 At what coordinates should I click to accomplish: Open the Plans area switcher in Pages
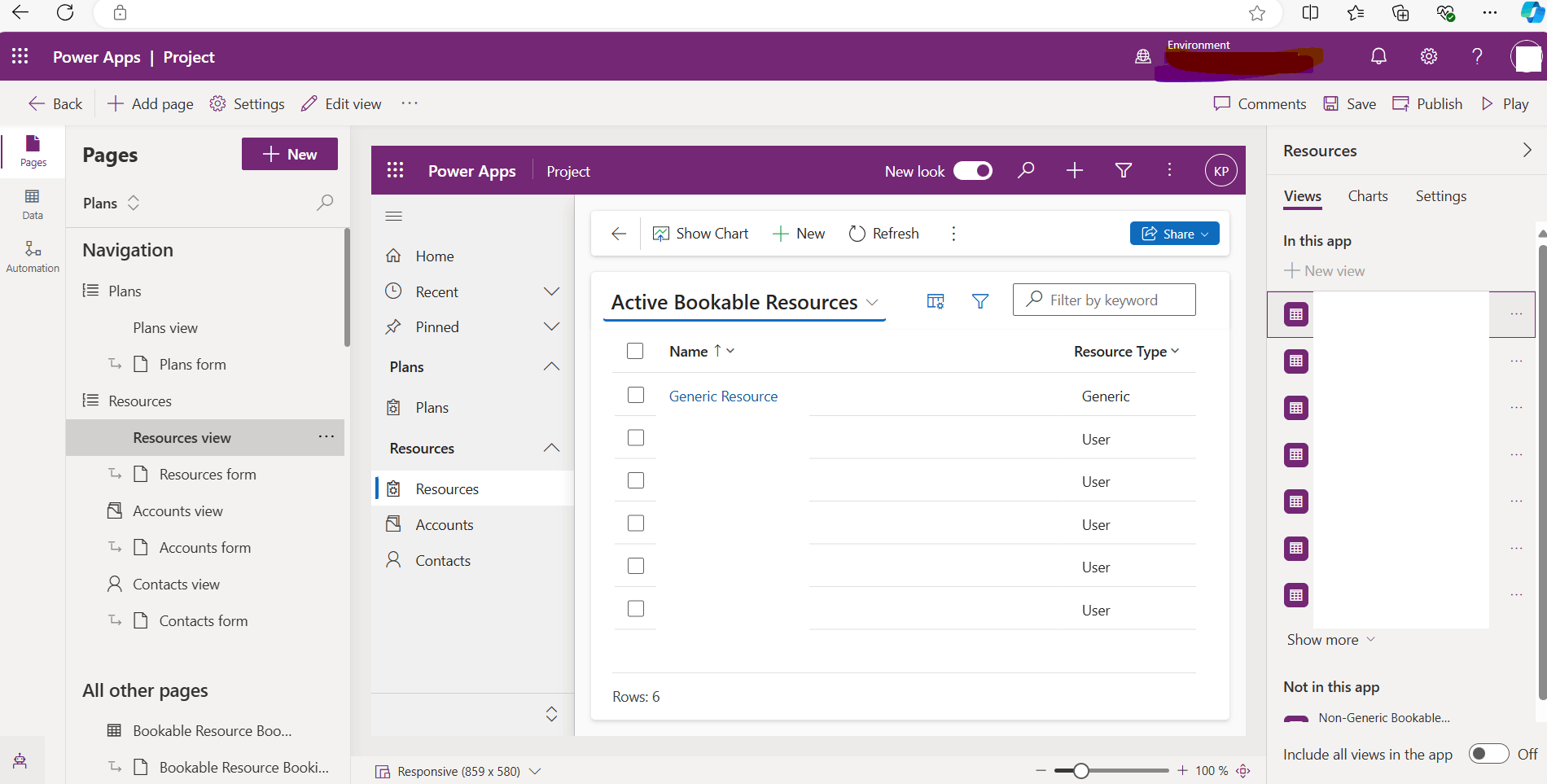(112, 203)
